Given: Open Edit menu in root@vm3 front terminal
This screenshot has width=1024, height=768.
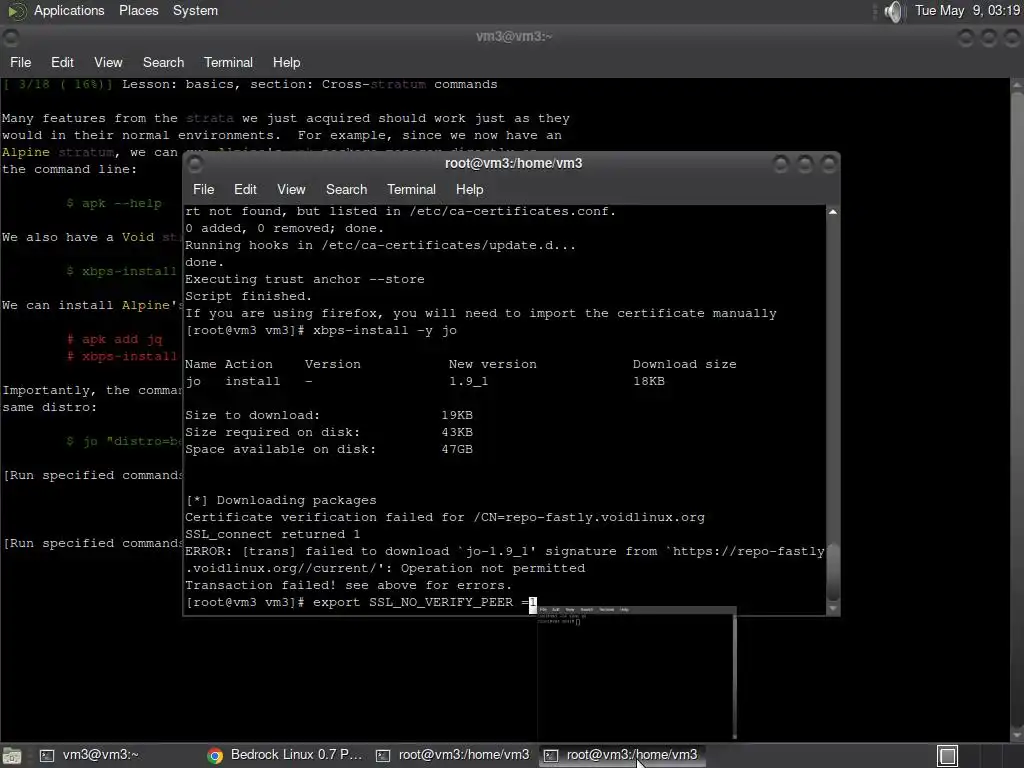Looking at the screenshot, I should 245,189.
